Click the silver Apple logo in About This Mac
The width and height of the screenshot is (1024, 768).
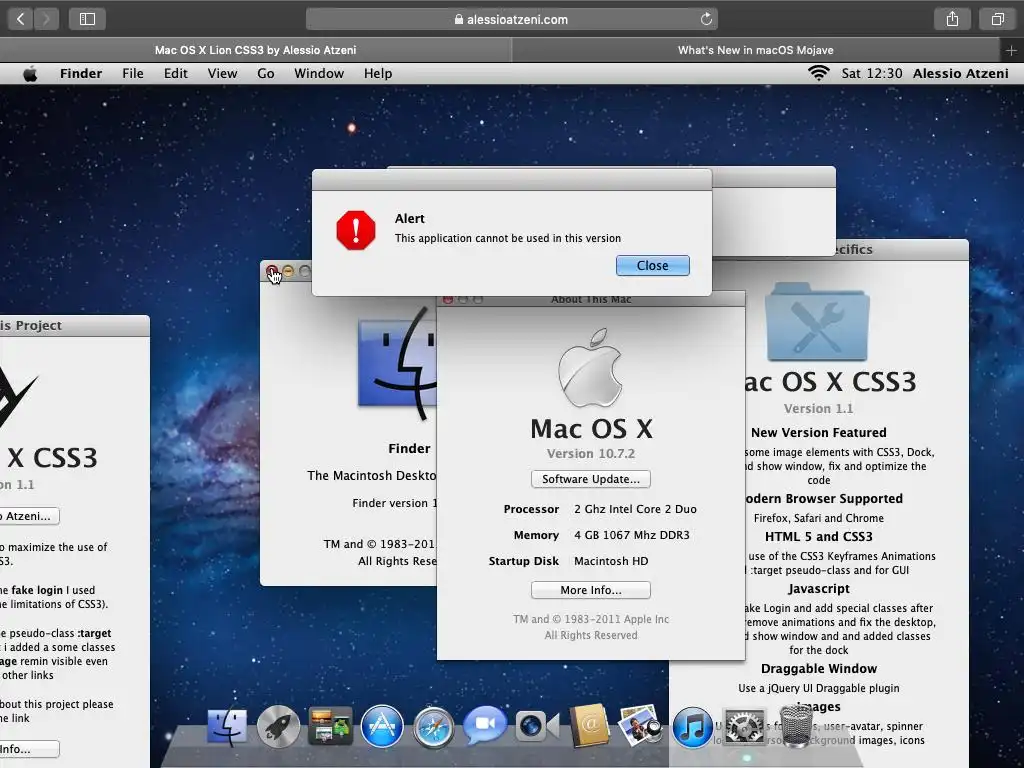pyautogui.click(x=590, y=368)
